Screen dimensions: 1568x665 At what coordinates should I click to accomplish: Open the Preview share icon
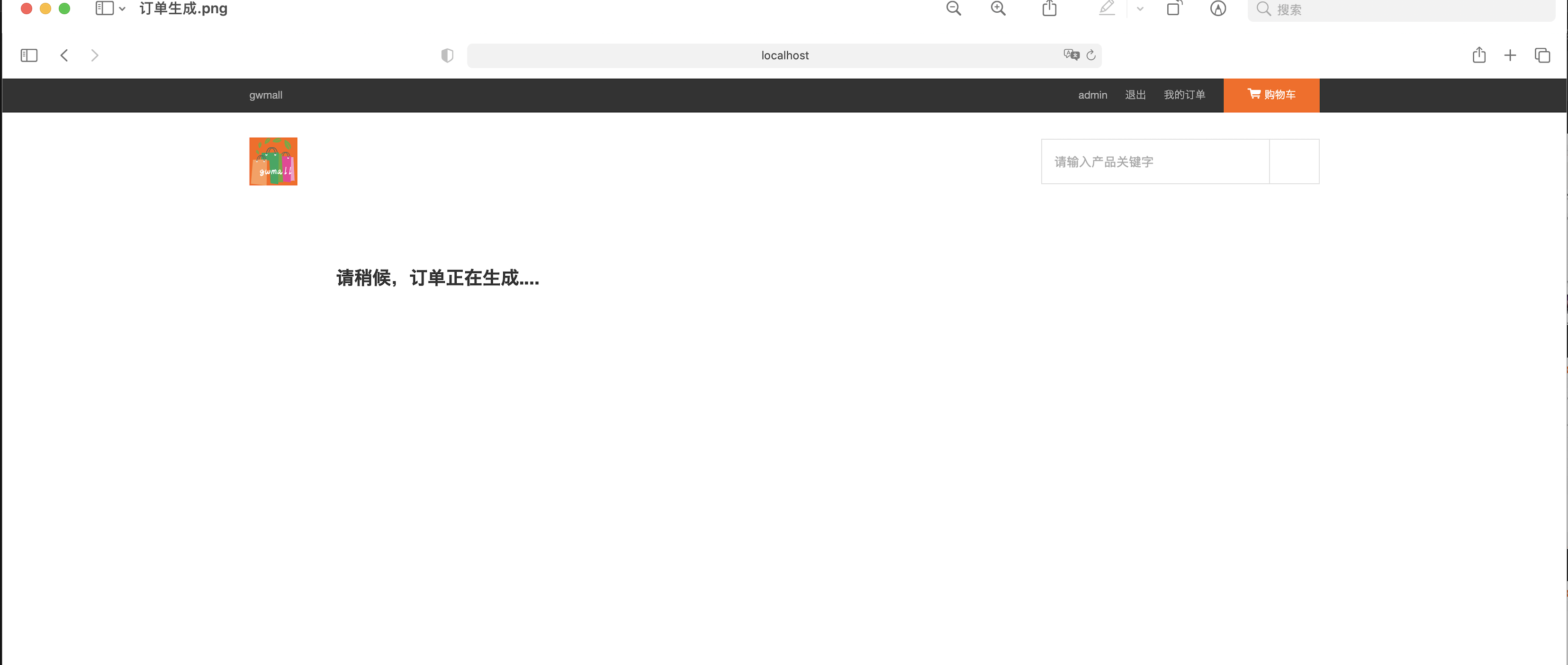click(x=1049, y=9)
